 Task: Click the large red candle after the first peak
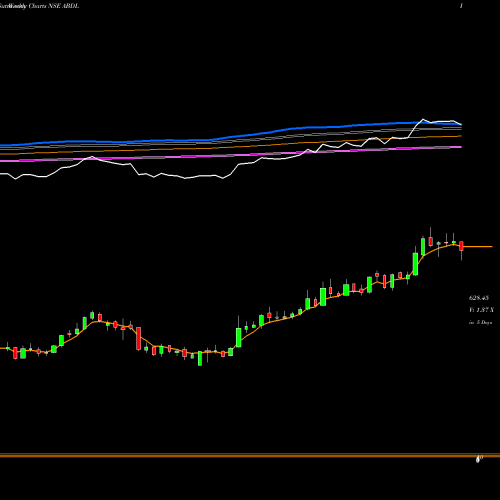[138, 338]
